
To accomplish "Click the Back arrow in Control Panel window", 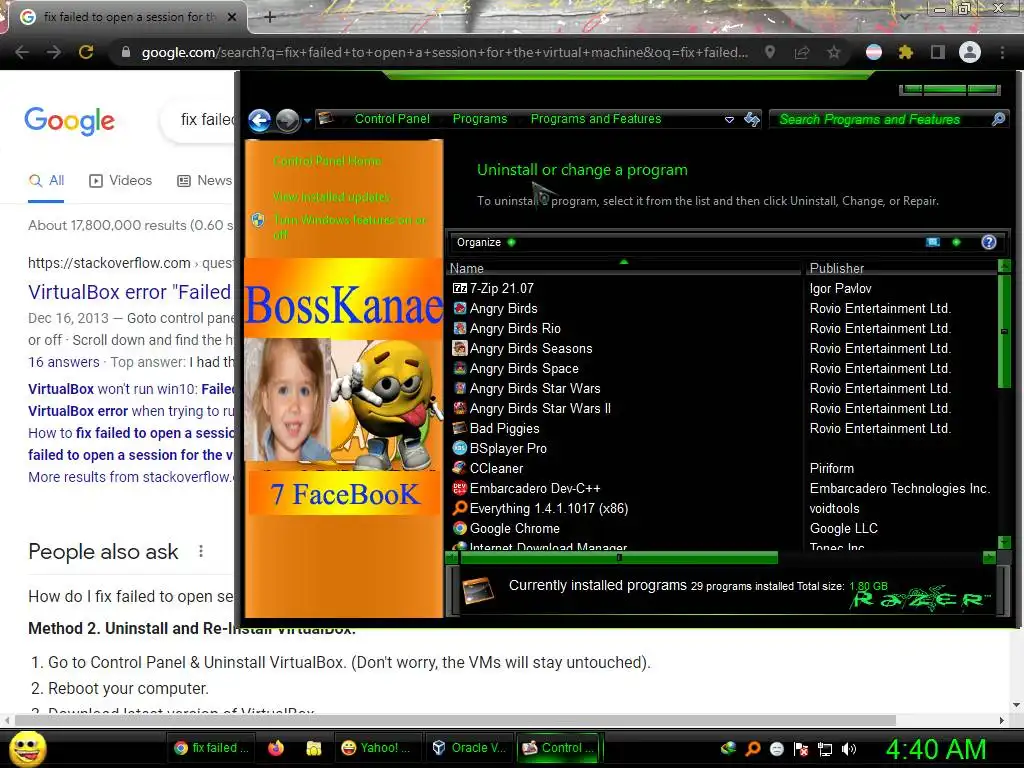I will [x=260, y=120].
